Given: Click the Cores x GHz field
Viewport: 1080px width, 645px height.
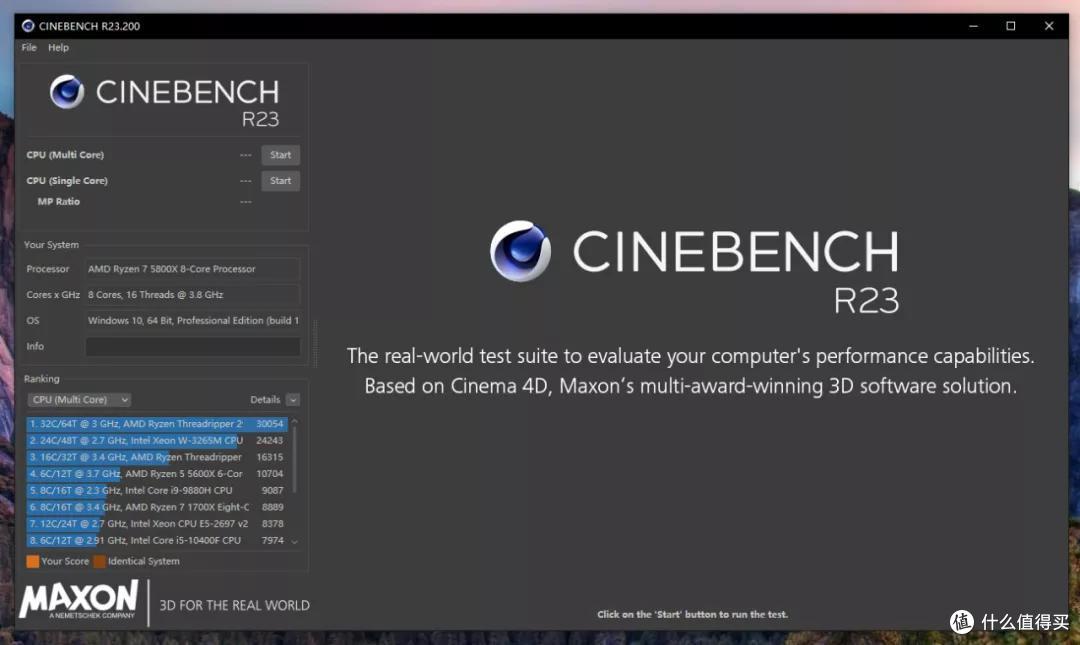Looking at the screenshot, I should point(193,294).
